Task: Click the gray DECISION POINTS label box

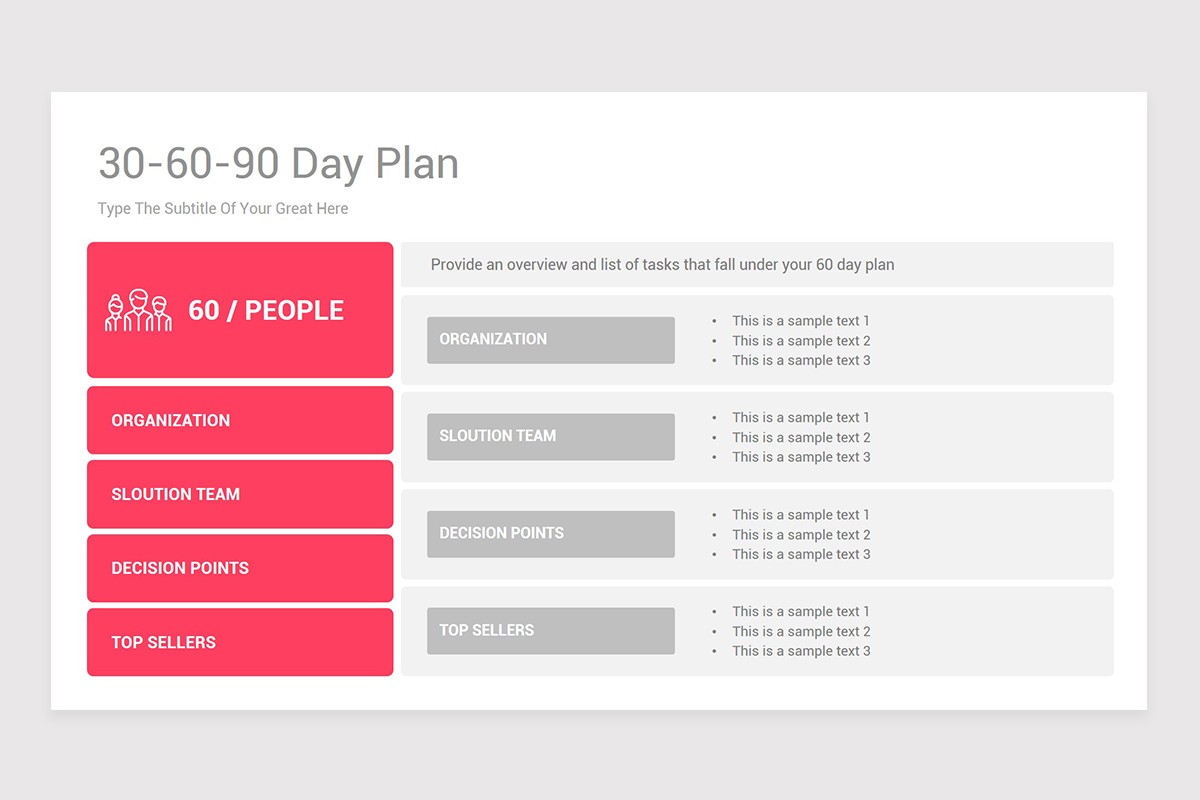Action: point(551,534)
